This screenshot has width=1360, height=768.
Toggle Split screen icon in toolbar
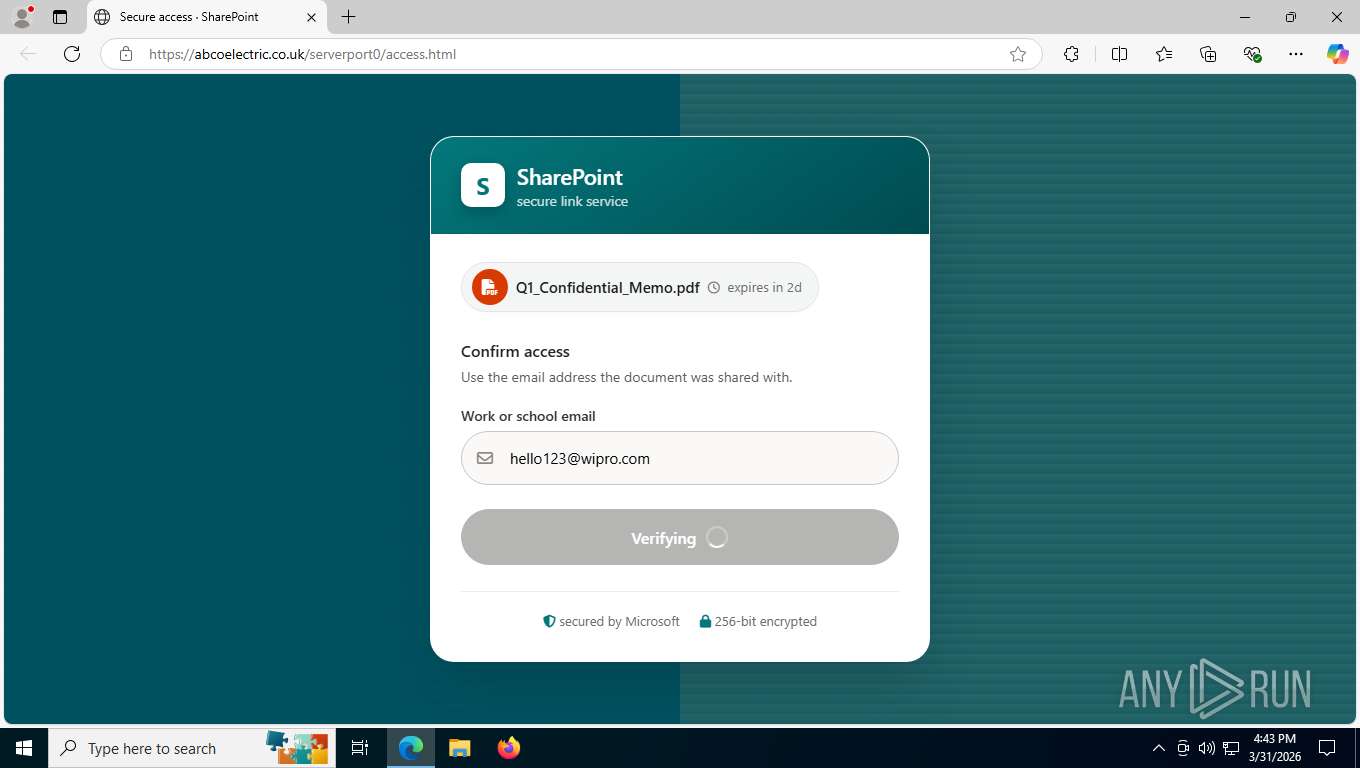1119,54
